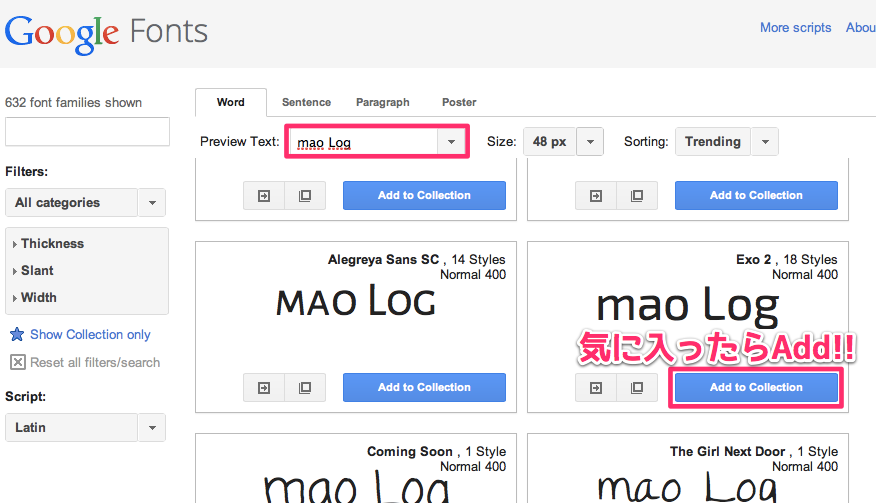Click the Exo 2 font name
Screen dimensions: 876x503
click(x=753, y=259)
